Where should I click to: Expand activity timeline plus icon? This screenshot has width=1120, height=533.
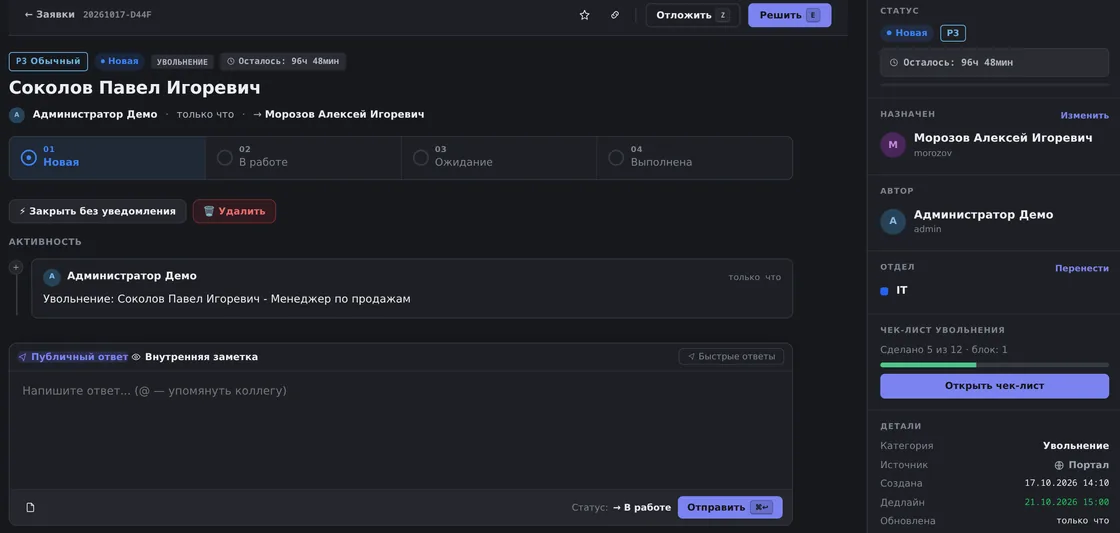(16, 267)
